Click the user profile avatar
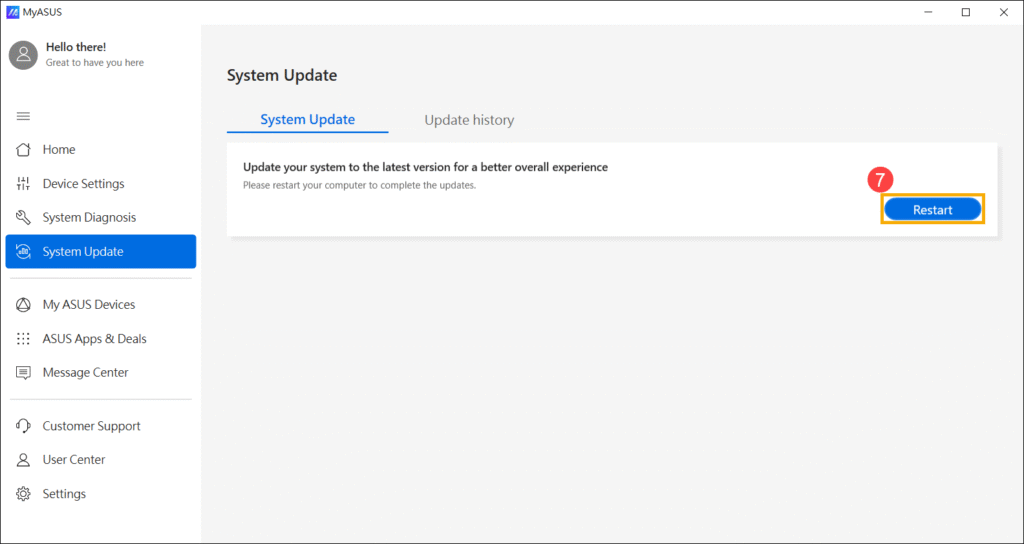1024x544 pixels. tap(24, 55)
